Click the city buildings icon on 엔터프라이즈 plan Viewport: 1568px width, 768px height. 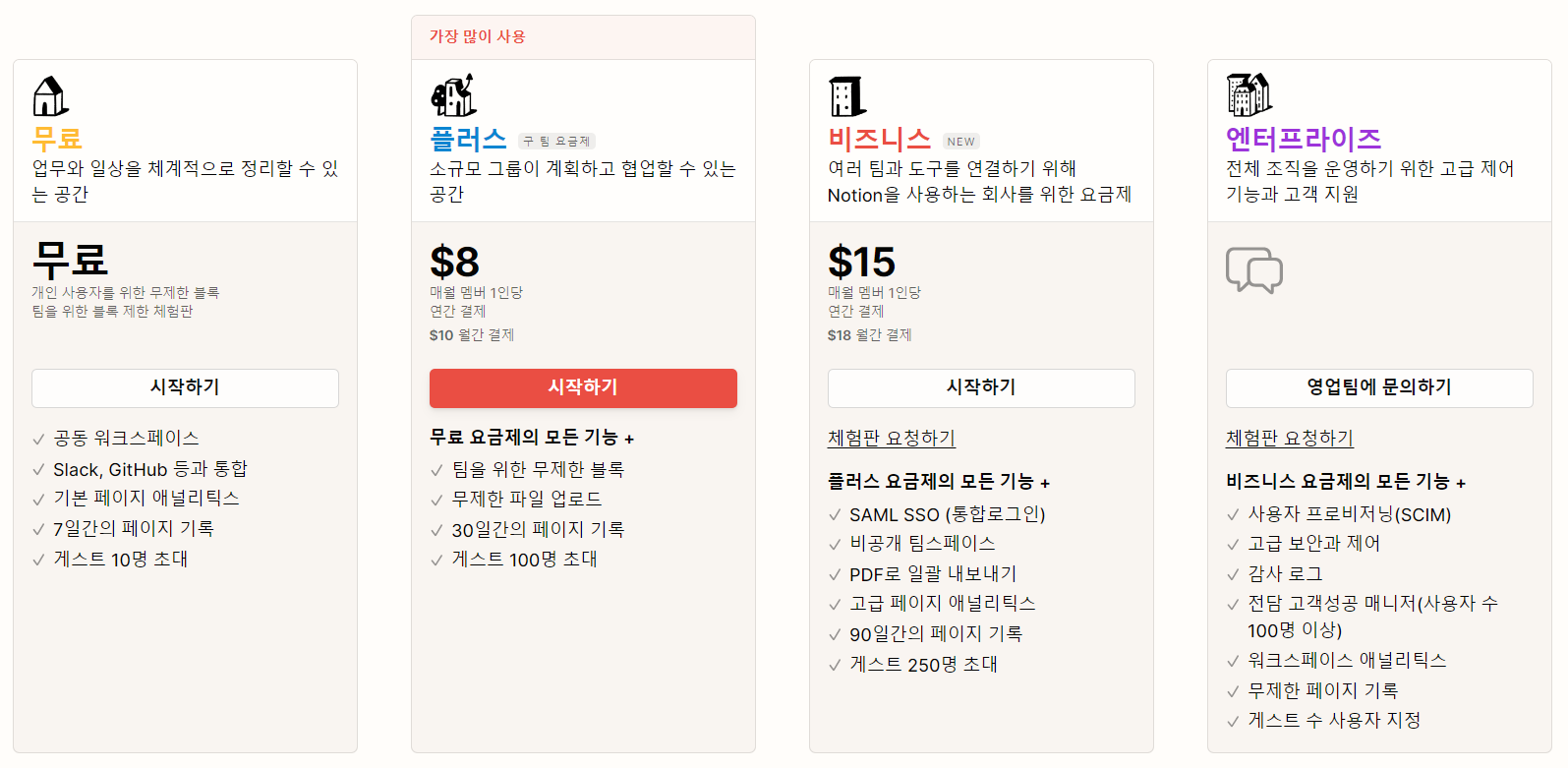point(1249,95)
